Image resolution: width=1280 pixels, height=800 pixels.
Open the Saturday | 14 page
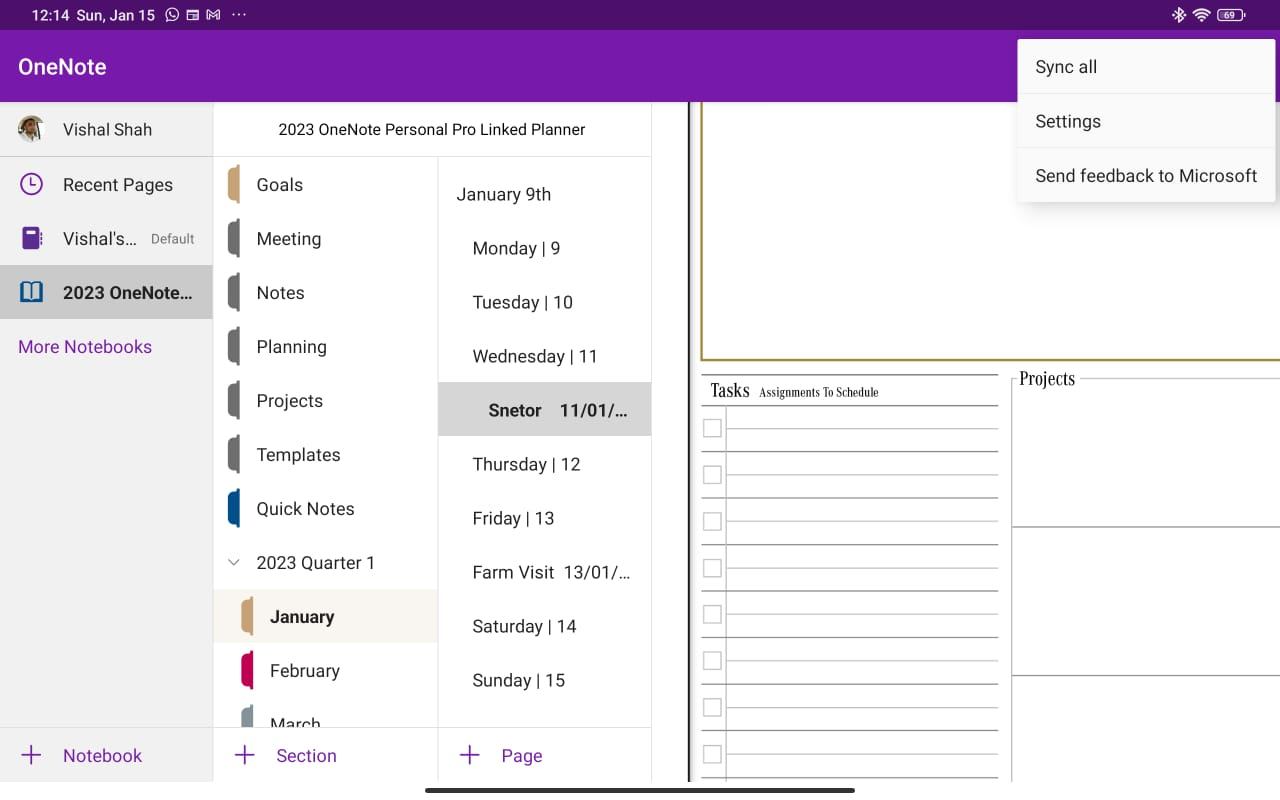(545, 626)
